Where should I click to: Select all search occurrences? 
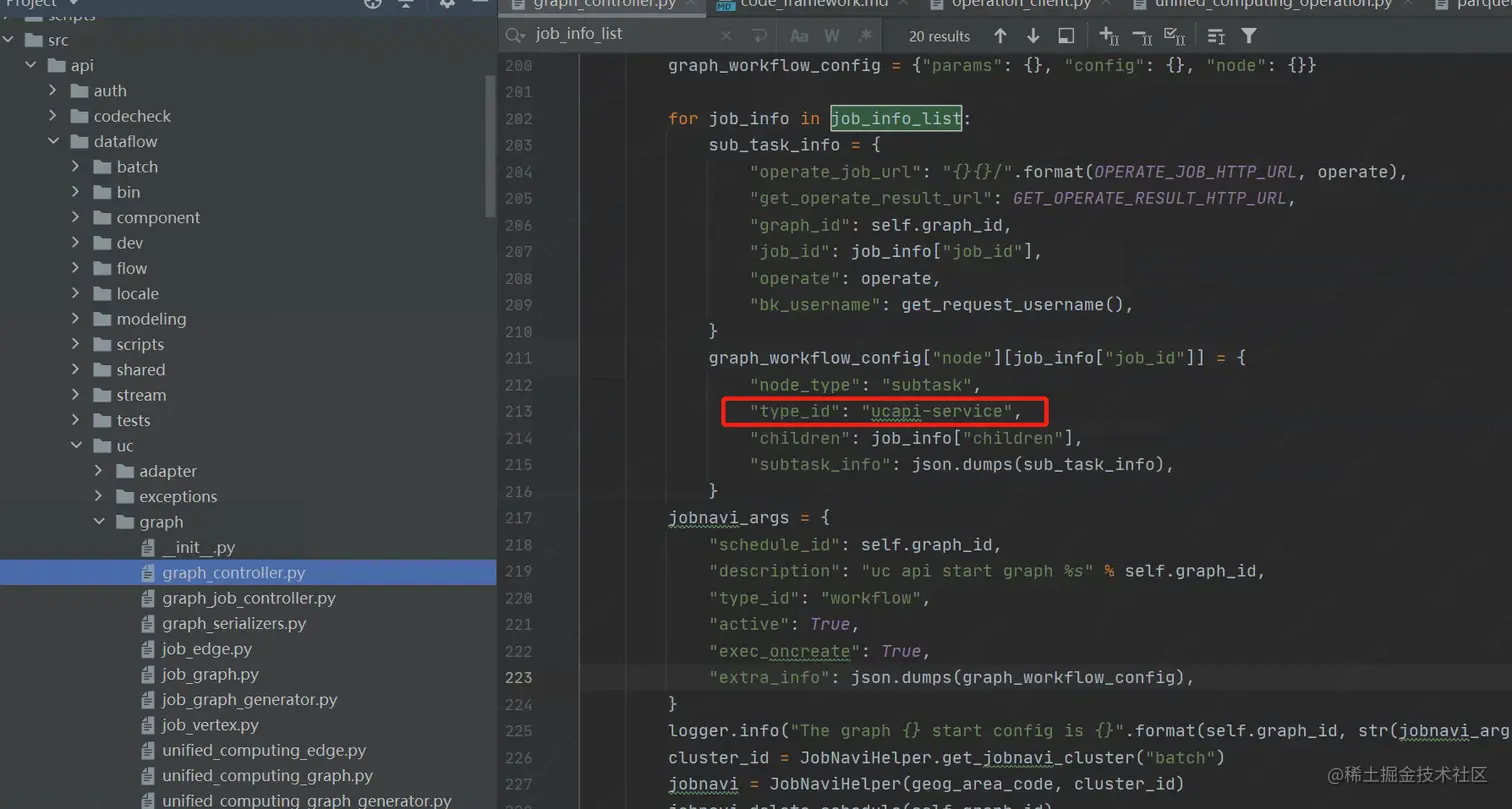tap(1175, 35)
